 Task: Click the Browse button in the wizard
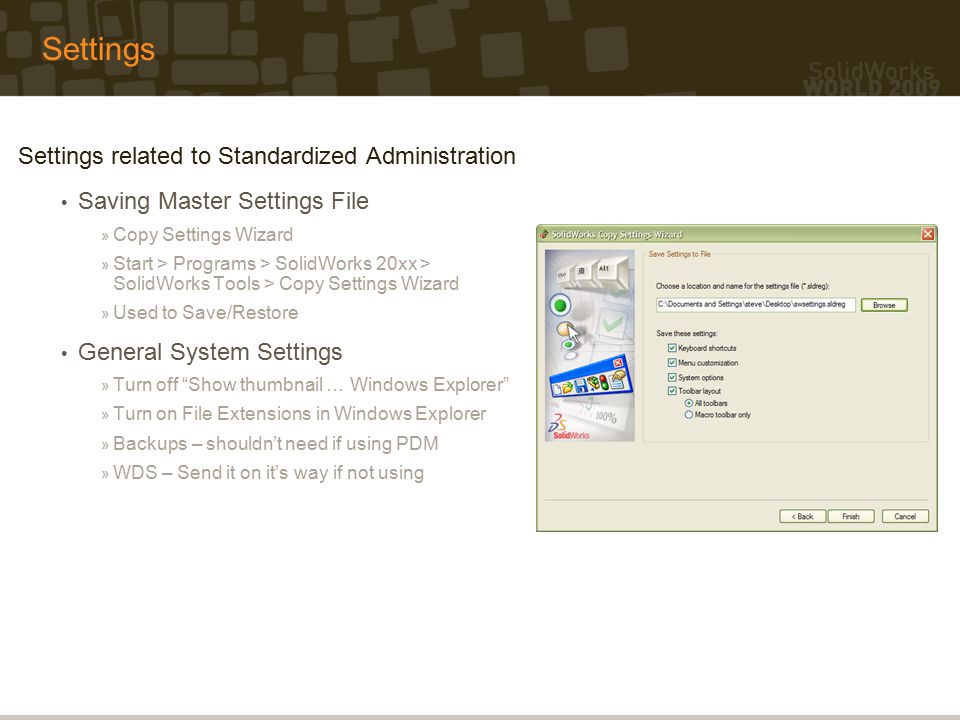click(883, 305)
